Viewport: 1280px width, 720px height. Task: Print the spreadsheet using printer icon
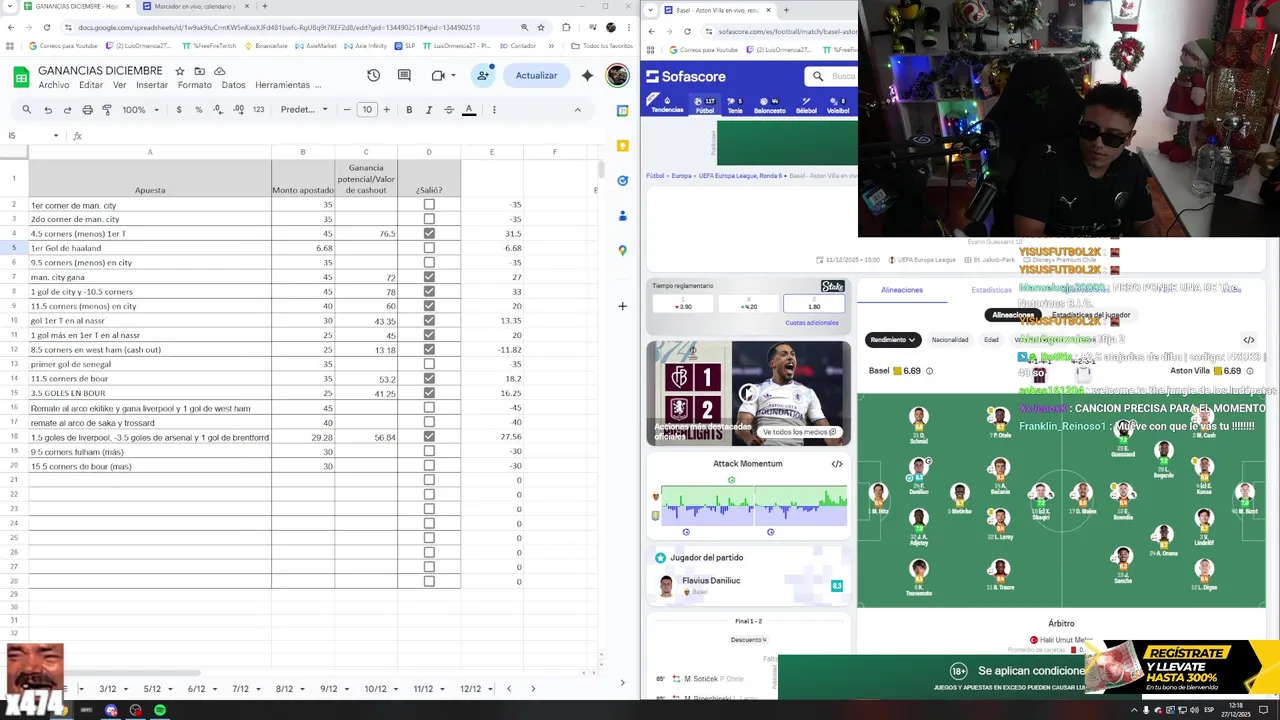tap(87, 110)
